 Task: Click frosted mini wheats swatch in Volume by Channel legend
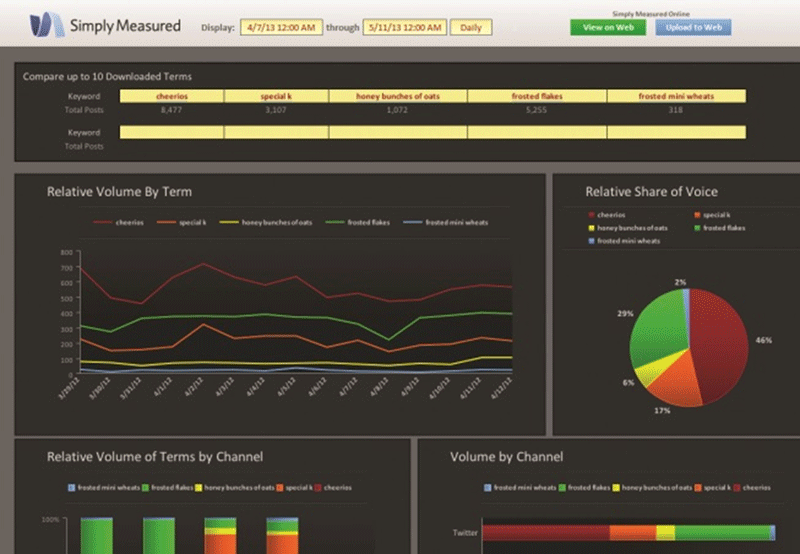click(488, 488)
